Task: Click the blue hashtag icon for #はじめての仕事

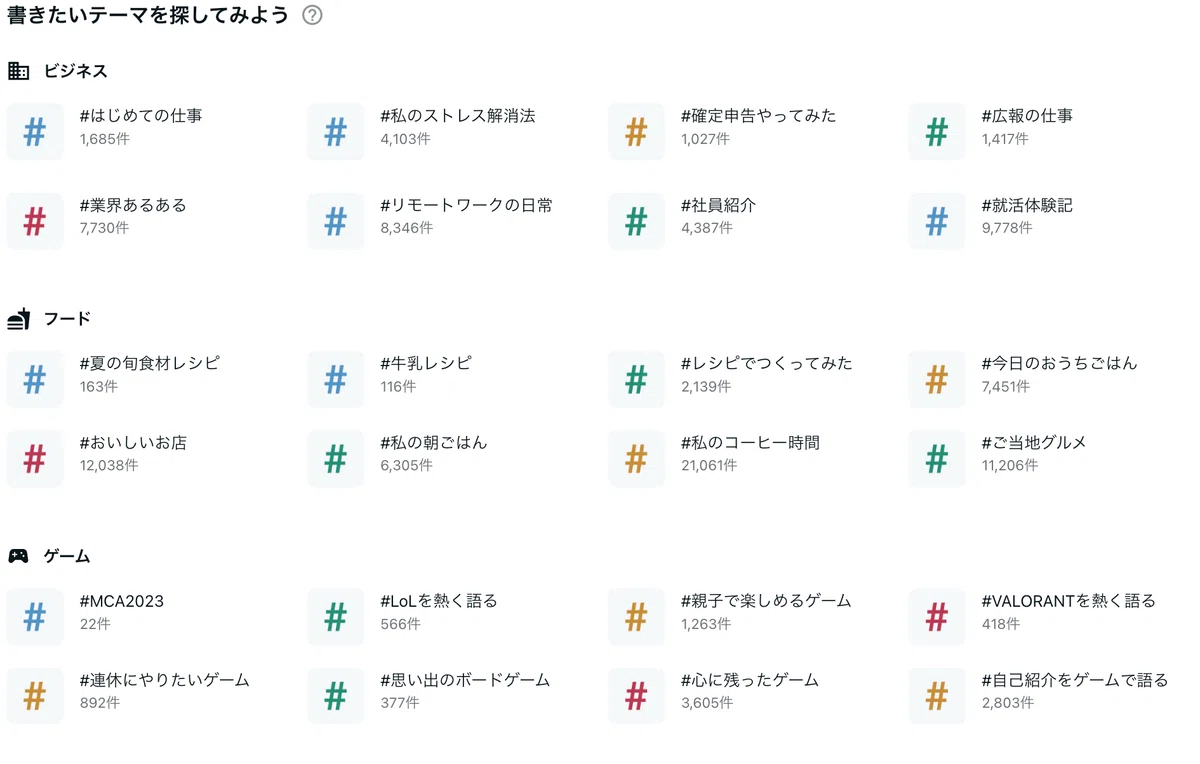Action: tap(35, 132)
